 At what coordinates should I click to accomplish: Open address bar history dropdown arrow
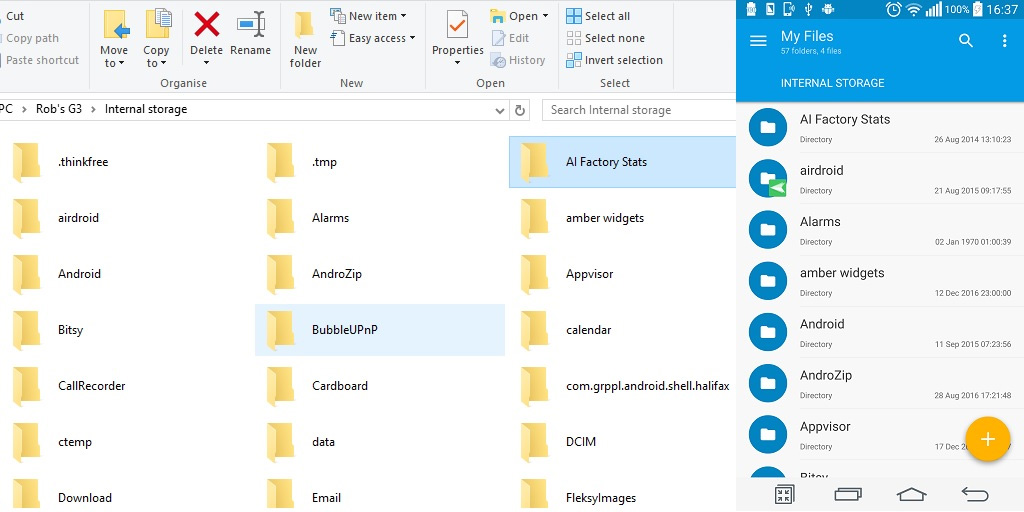coord(500,110)
